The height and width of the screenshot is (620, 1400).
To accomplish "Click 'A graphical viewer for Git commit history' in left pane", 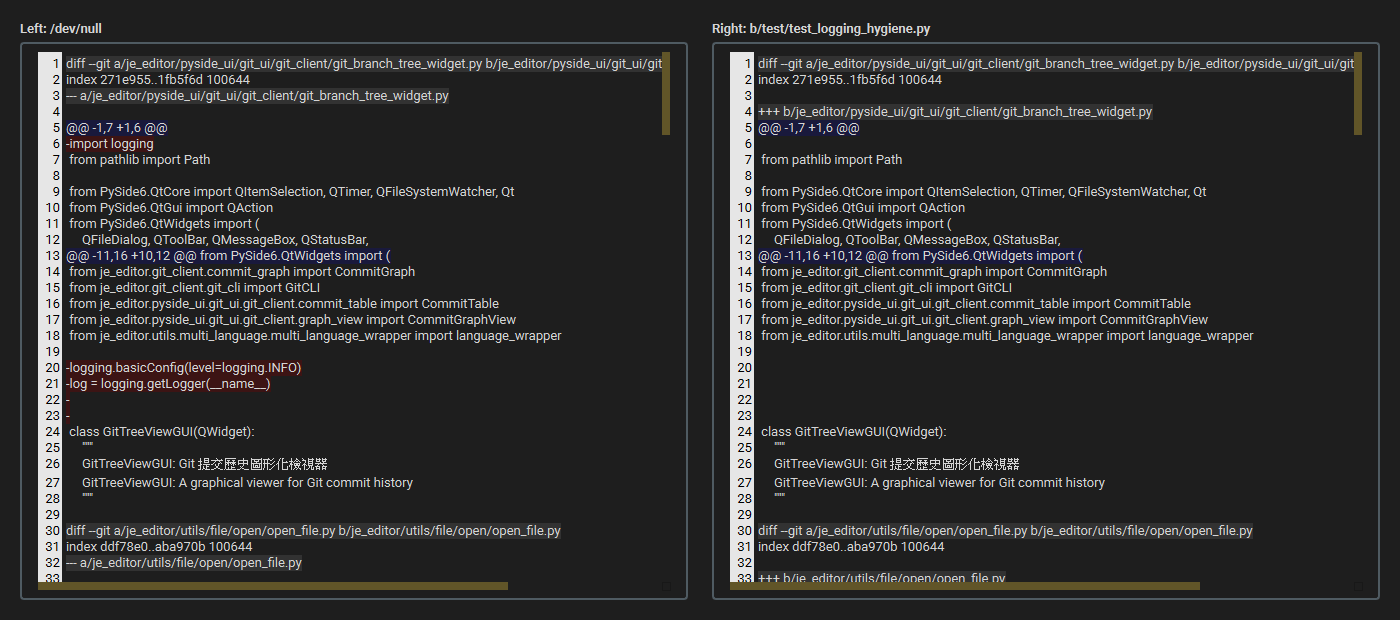I will click(x=296, y=483).
